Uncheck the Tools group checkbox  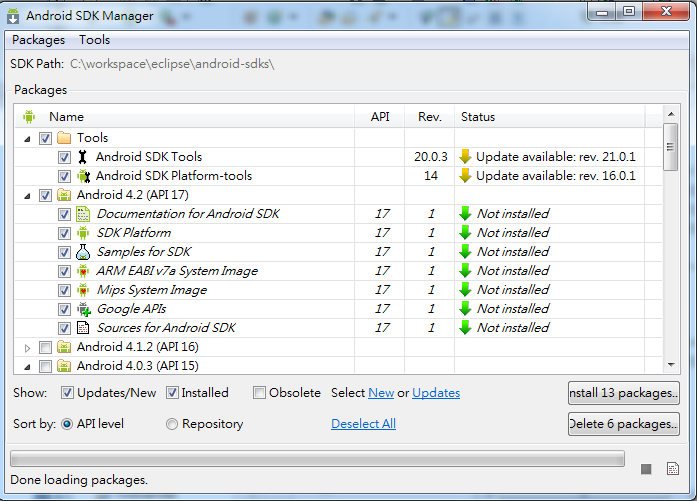pyautogui.click(x=45, y=138)
